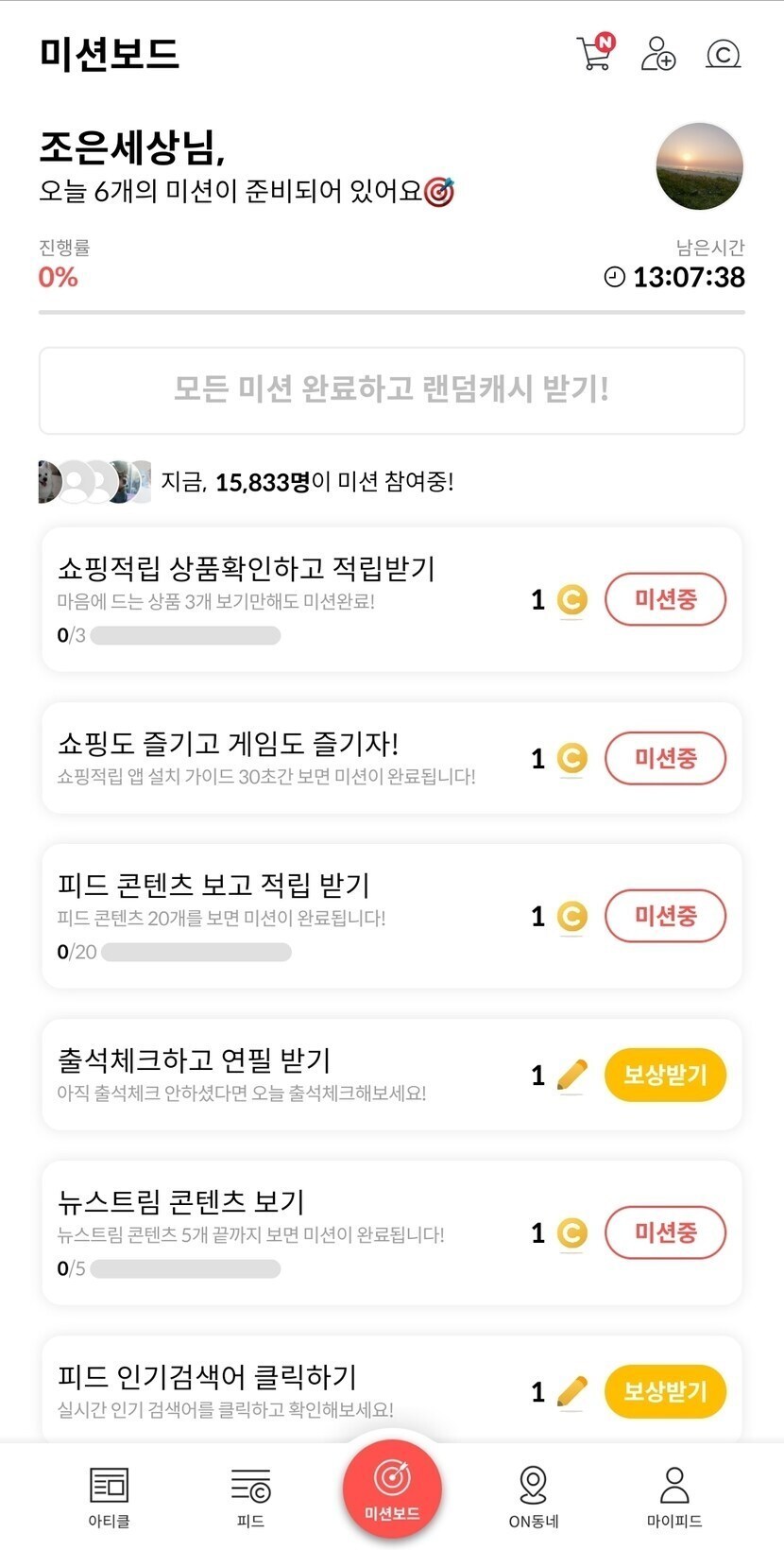Viewport: 784px width, 1550px height.
Task: Open the cash coin icon in header
Action: pos(723,54)
